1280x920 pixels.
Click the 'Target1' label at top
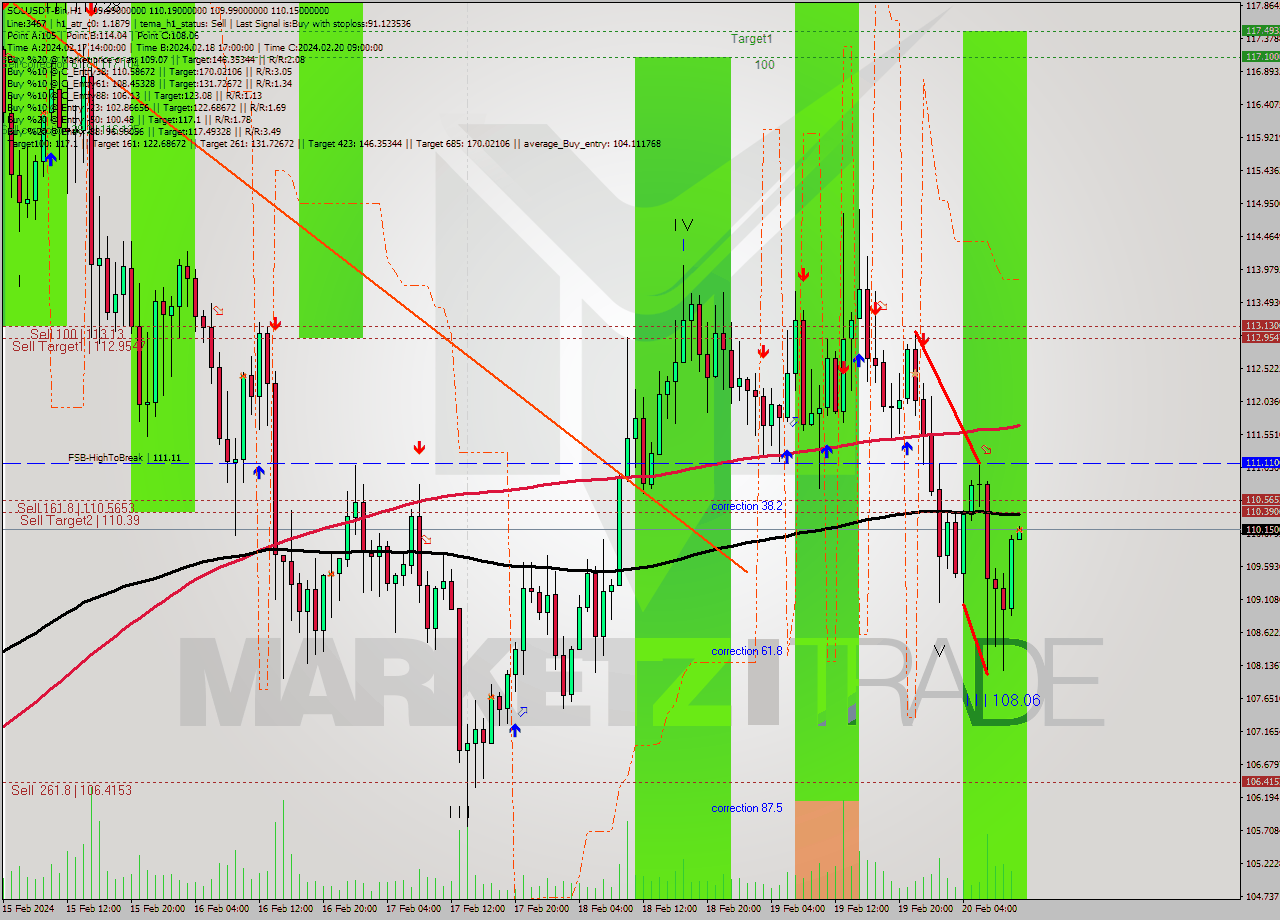(x=751, y=39)
